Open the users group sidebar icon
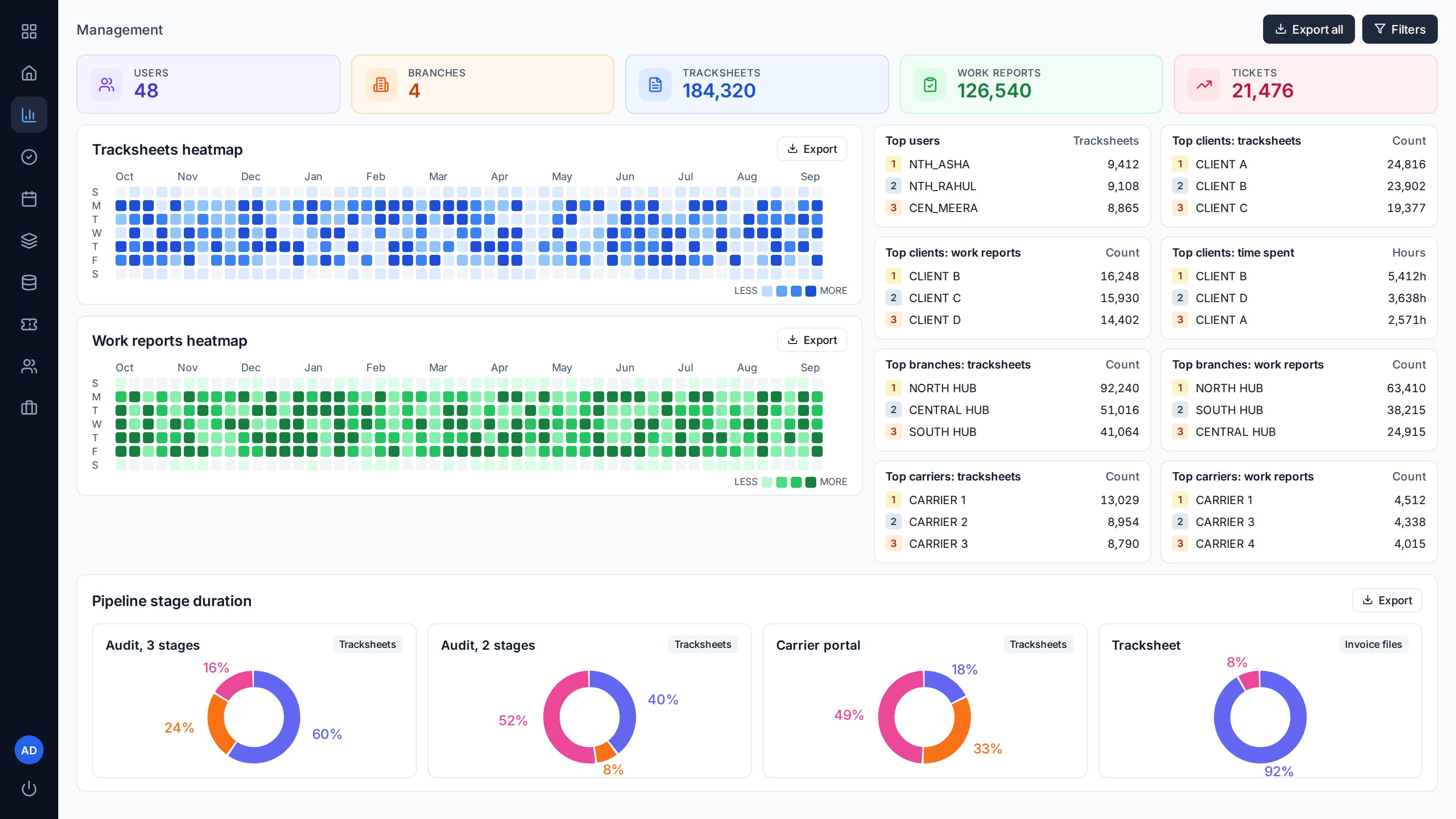The image size is (1456, 819). coord(29,366)
